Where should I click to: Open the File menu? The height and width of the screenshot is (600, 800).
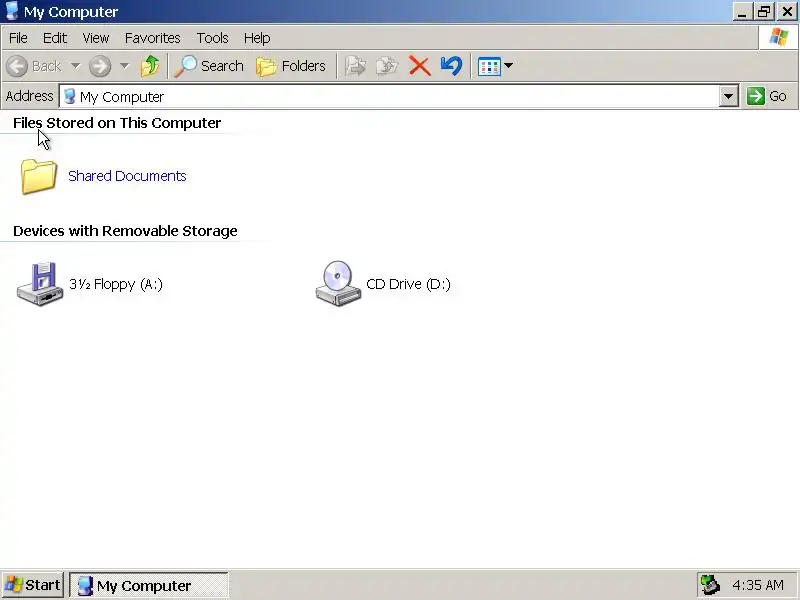tap(18, 38)
